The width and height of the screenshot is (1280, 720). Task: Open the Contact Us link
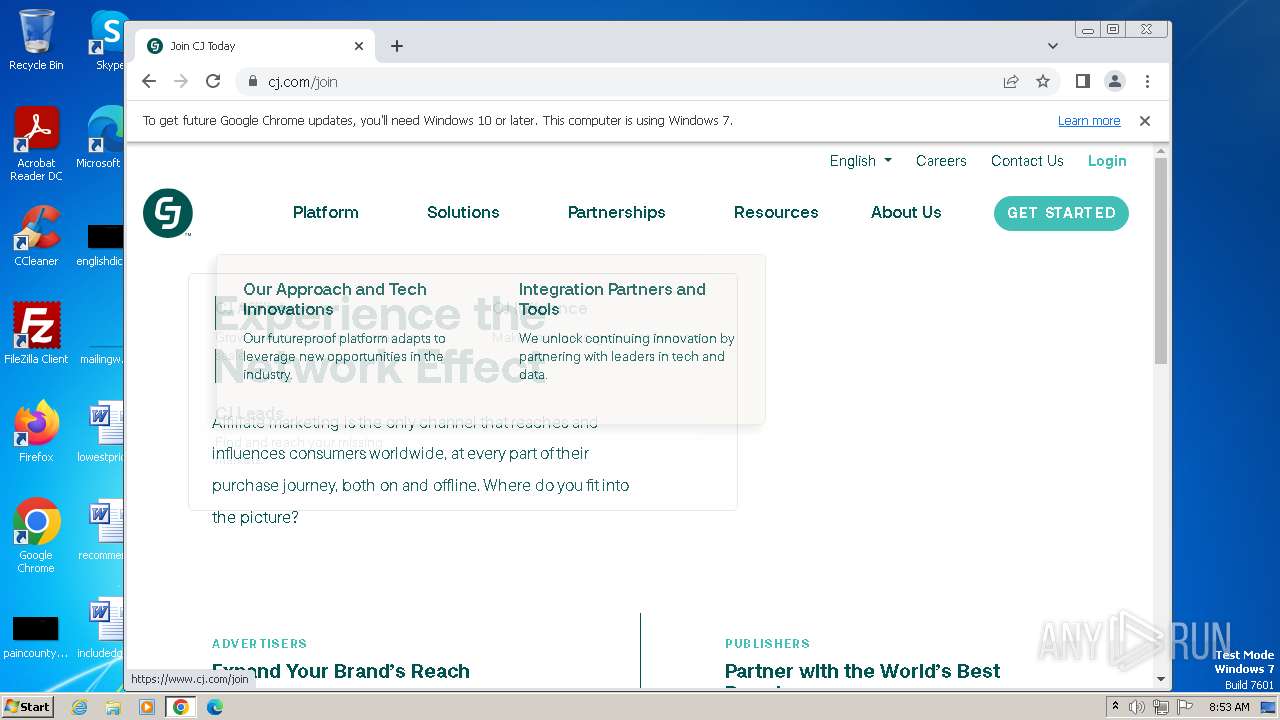pyautogui.click(x=1027, y=161)
